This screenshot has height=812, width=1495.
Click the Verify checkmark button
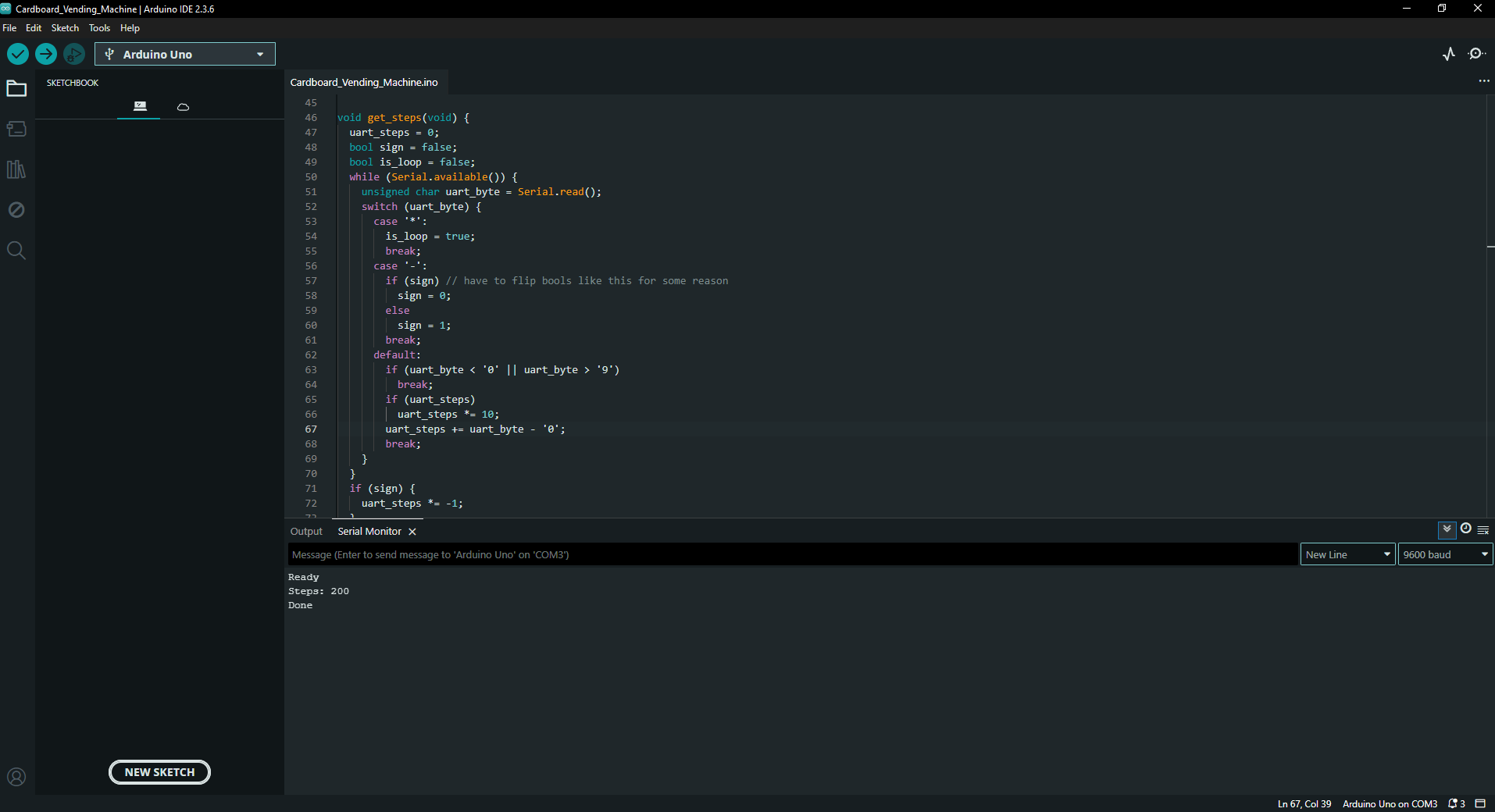pos(18,54)
